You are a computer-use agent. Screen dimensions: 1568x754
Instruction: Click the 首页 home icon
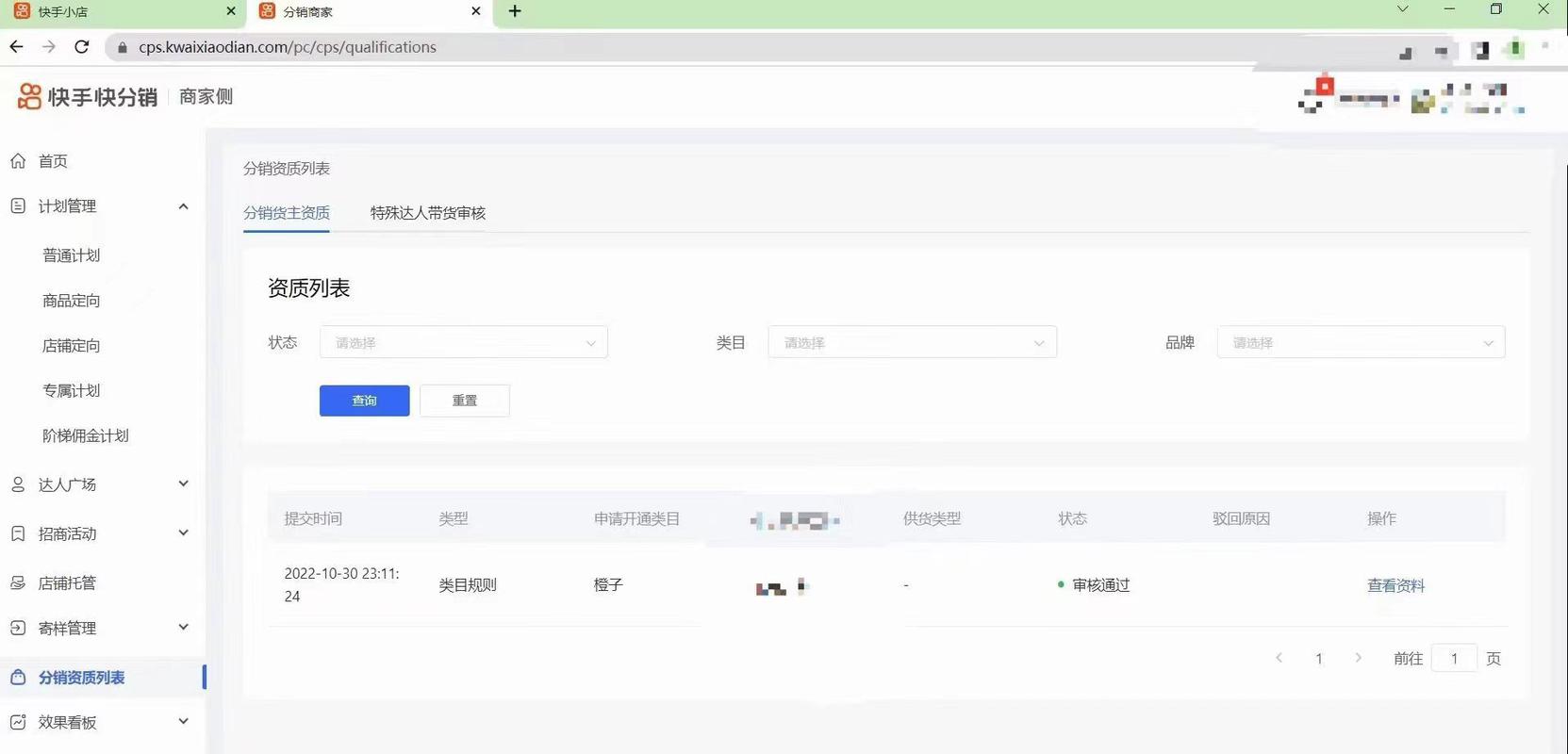click(x=18, y=161)
